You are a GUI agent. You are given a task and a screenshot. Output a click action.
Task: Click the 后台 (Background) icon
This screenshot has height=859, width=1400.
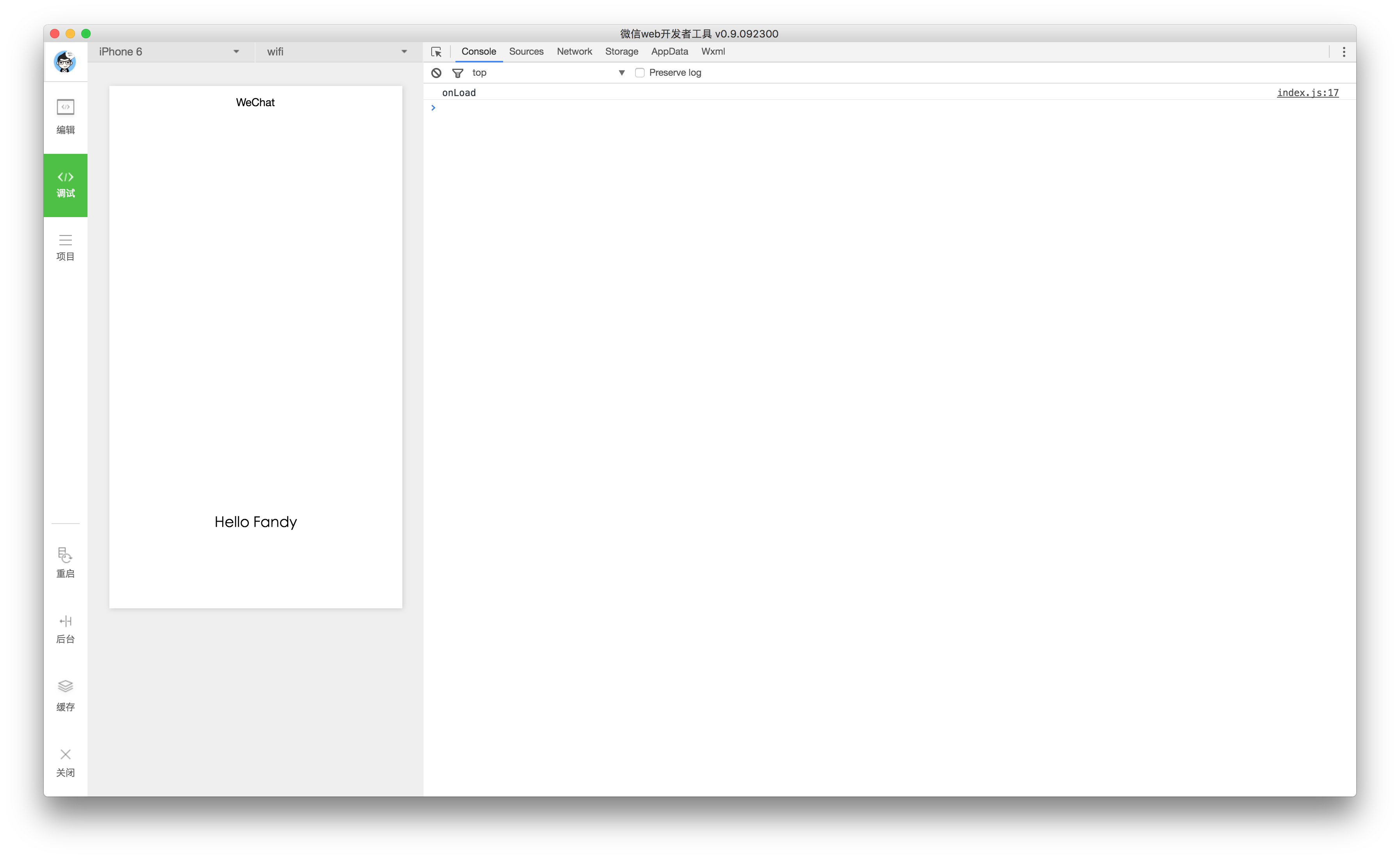click(x=65, y=629)
